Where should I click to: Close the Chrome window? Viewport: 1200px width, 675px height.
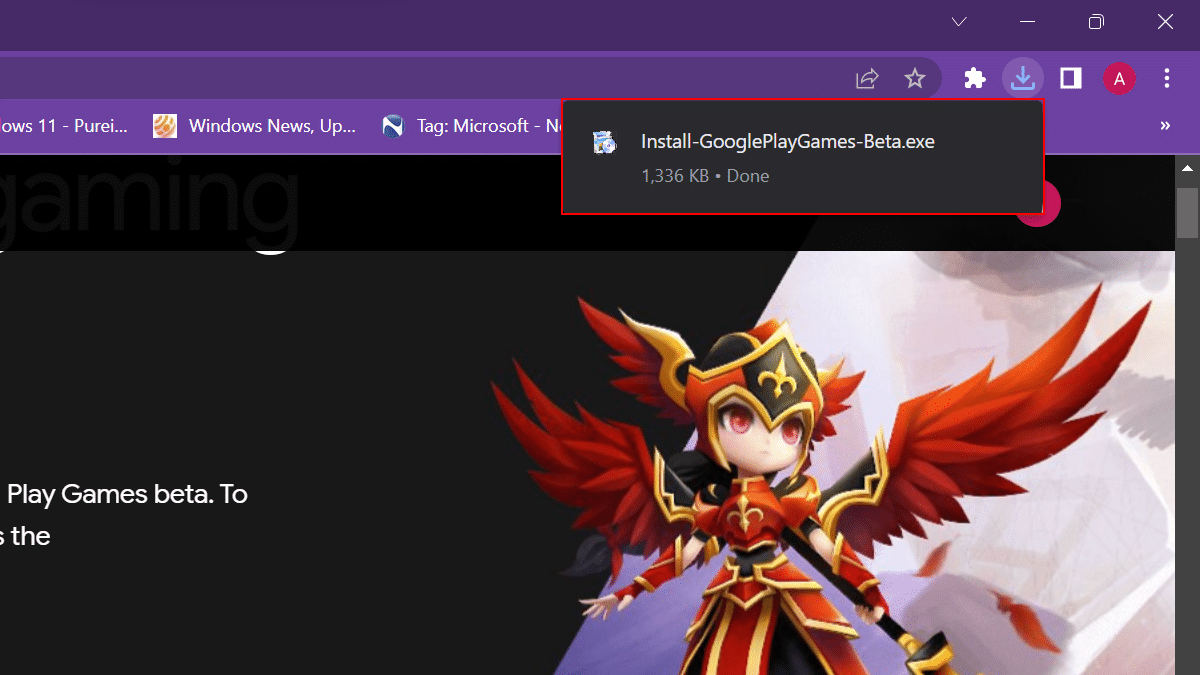pyautogui.click(x=1165, y=21)
